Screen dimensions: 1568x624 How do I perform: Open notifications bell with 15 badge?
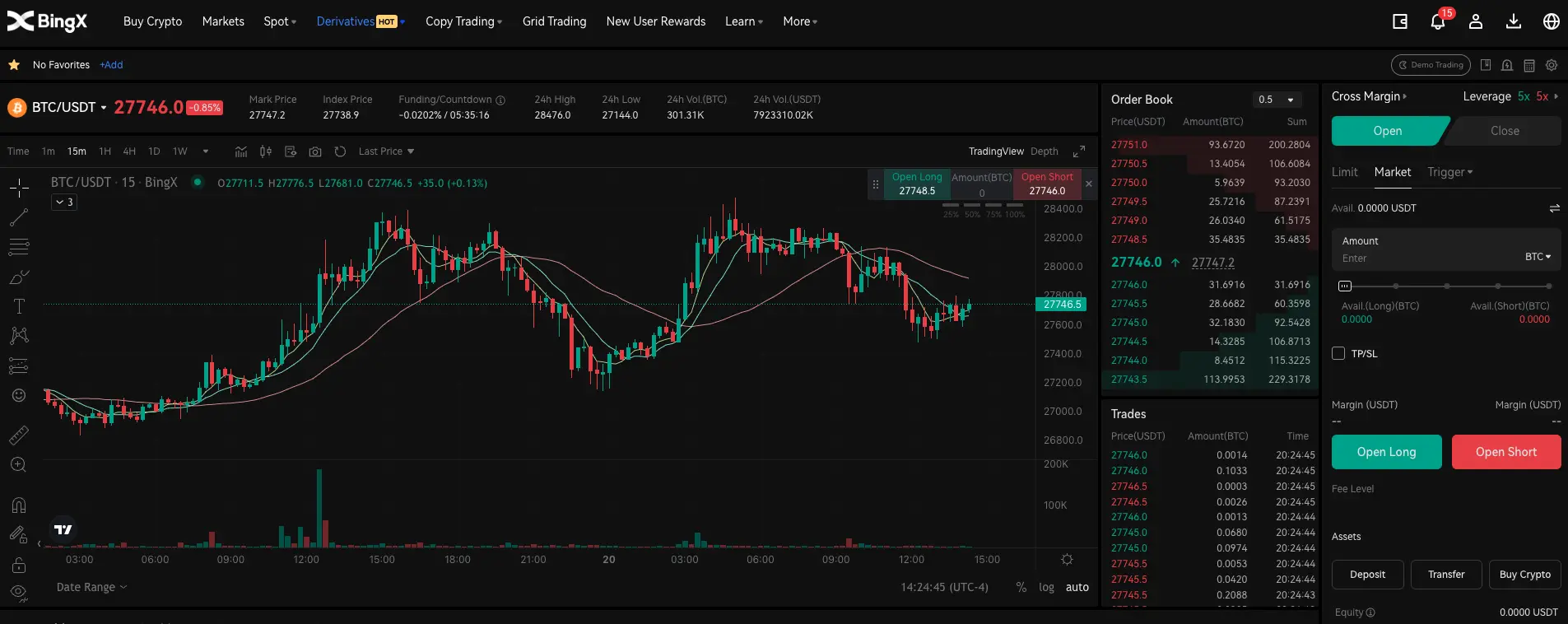click(x=1438, y=21)
